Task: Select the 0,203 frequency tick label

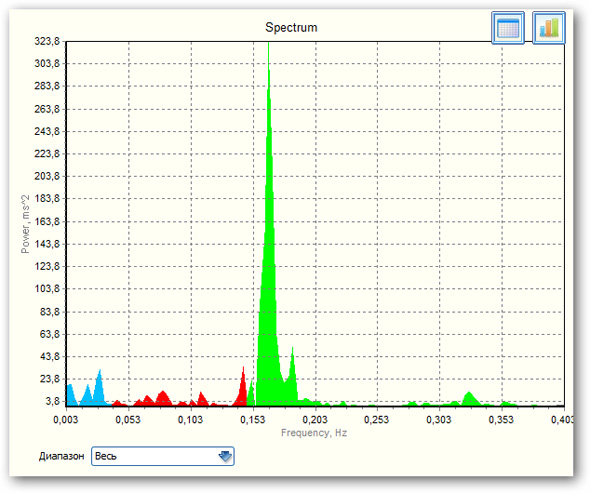Action: 315,420
